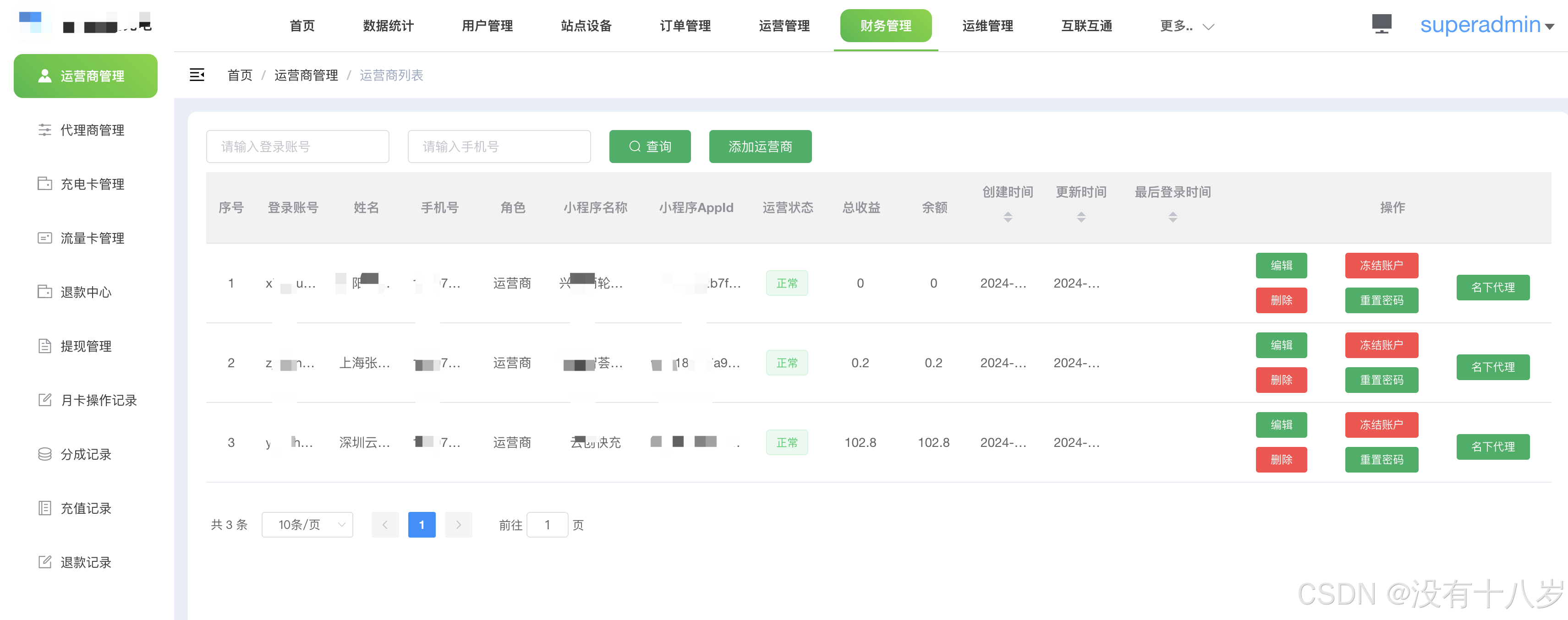Click the sidebar collapse hamburger icon

(x=197, y=75)
